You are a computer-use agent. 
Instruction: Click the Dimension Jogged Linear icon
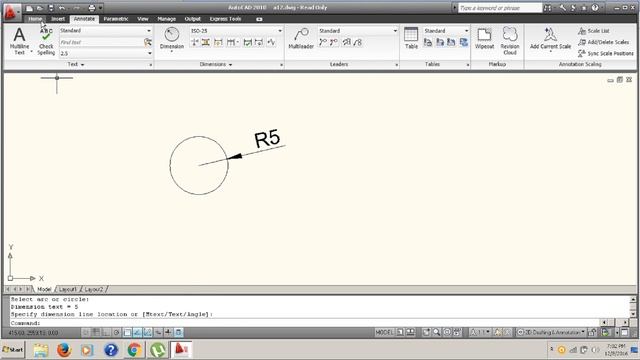(271, 42)
